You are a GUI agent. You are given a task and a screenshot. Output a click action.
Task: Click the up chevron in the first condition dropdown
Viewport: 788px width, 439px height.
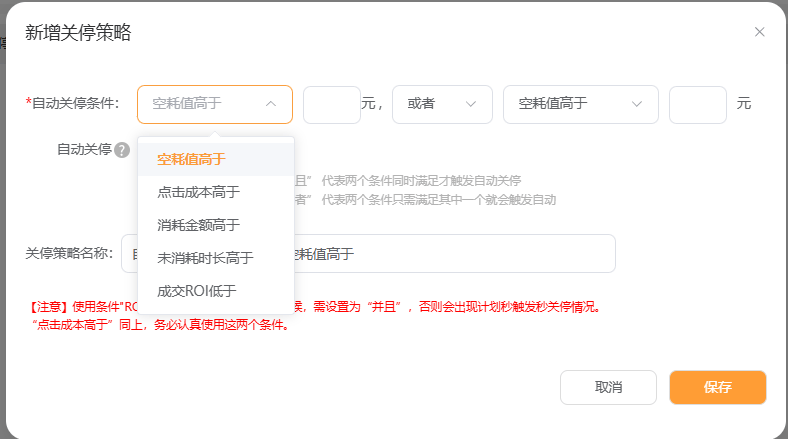point(271,104)
